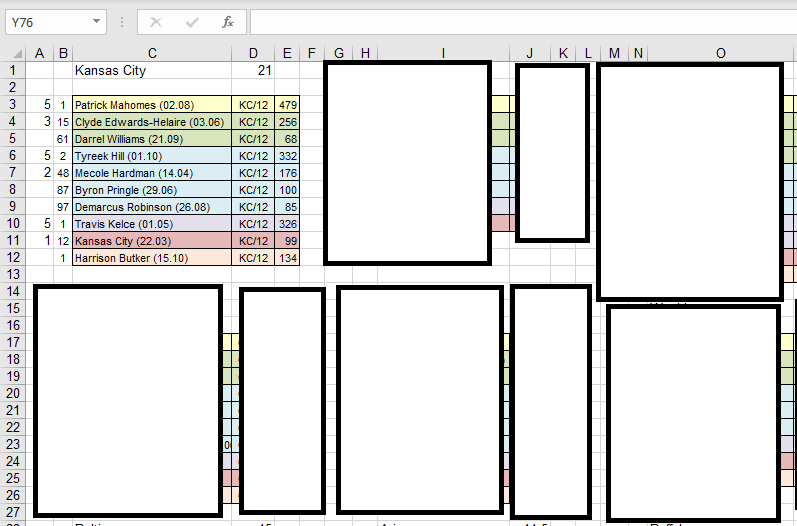
Task: Select row 13 header
Action: pos(13,274)
